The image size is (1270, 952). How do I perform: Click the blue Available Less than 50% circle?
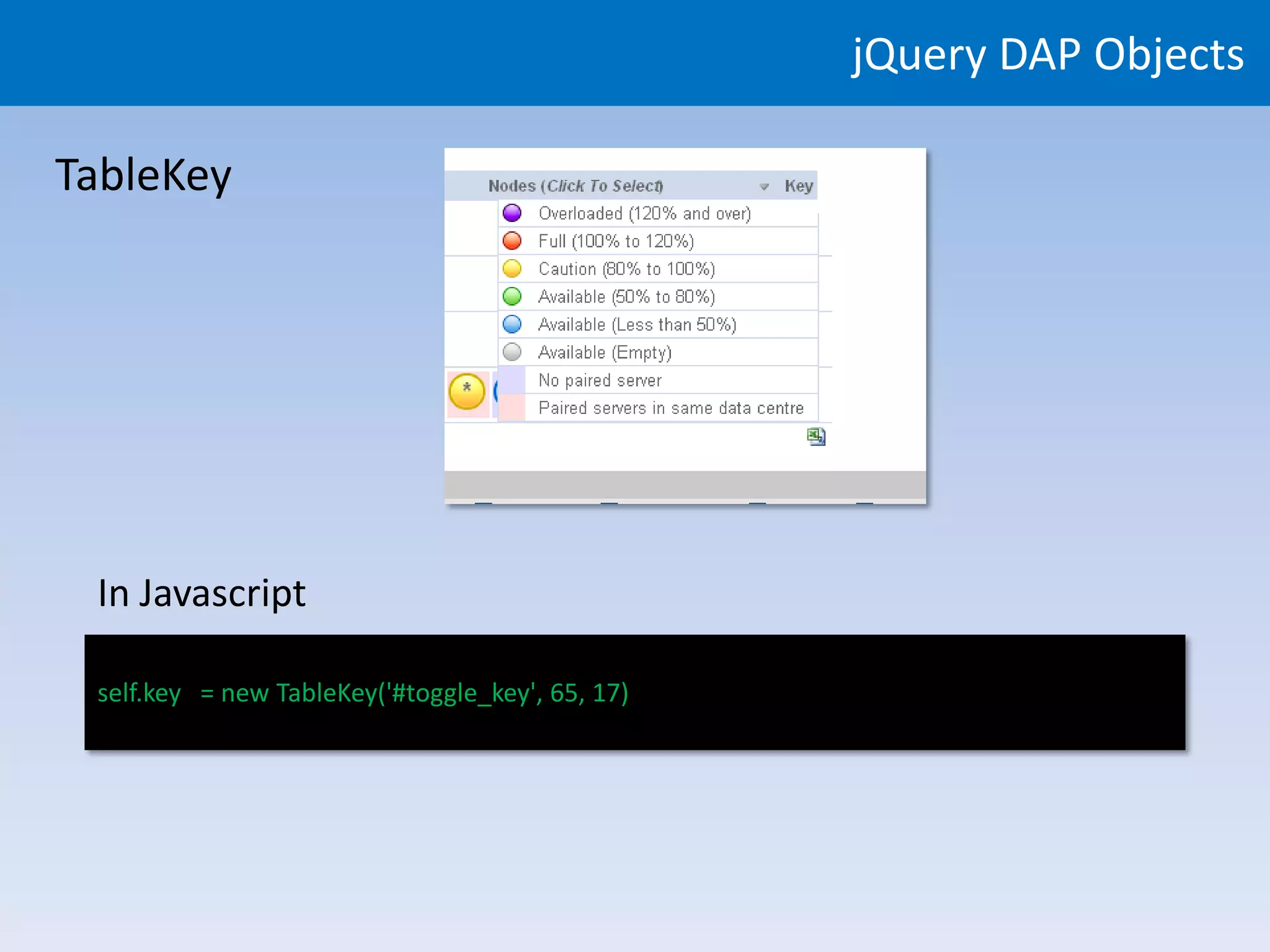pos(512,324)
